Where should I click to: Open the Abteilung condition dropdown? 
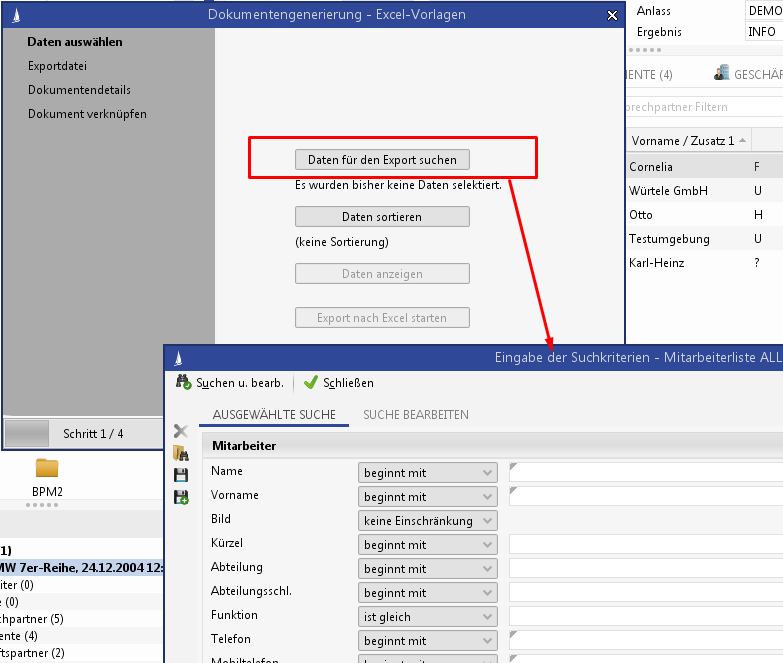point(428,569)
